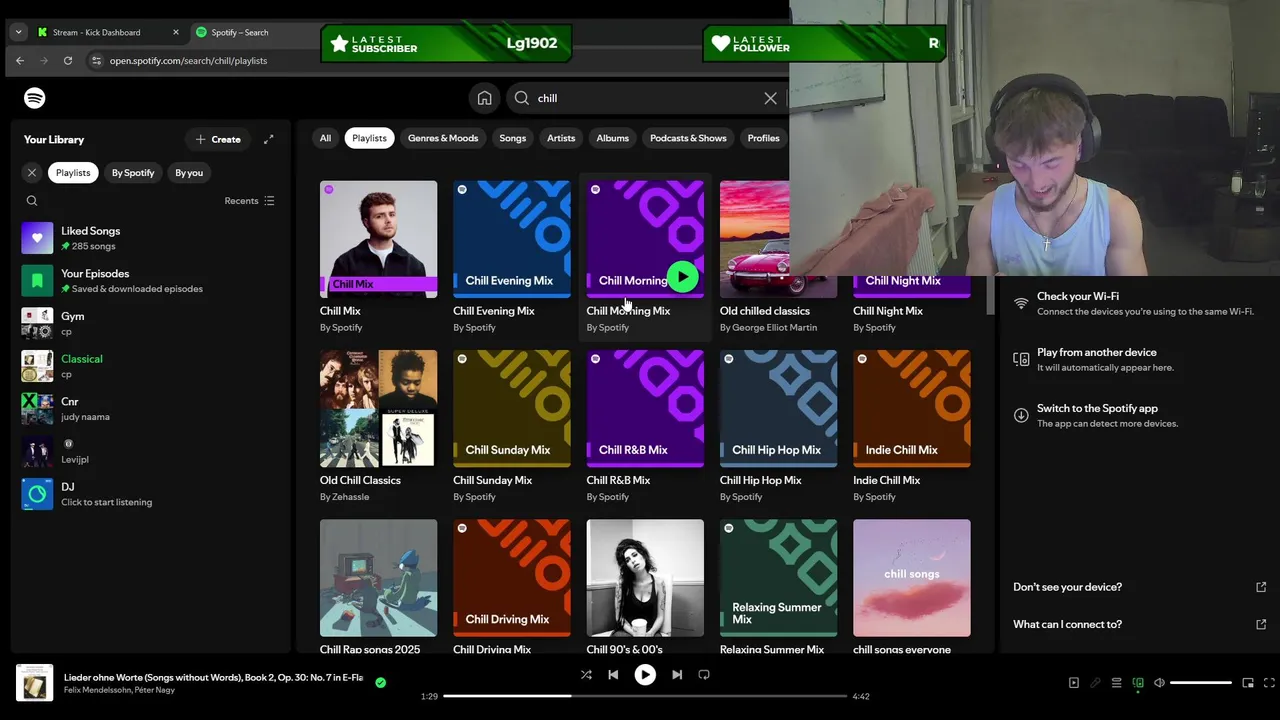1280x720 pixels.
Task: Filter library By you
Action: tap(189, 173)
